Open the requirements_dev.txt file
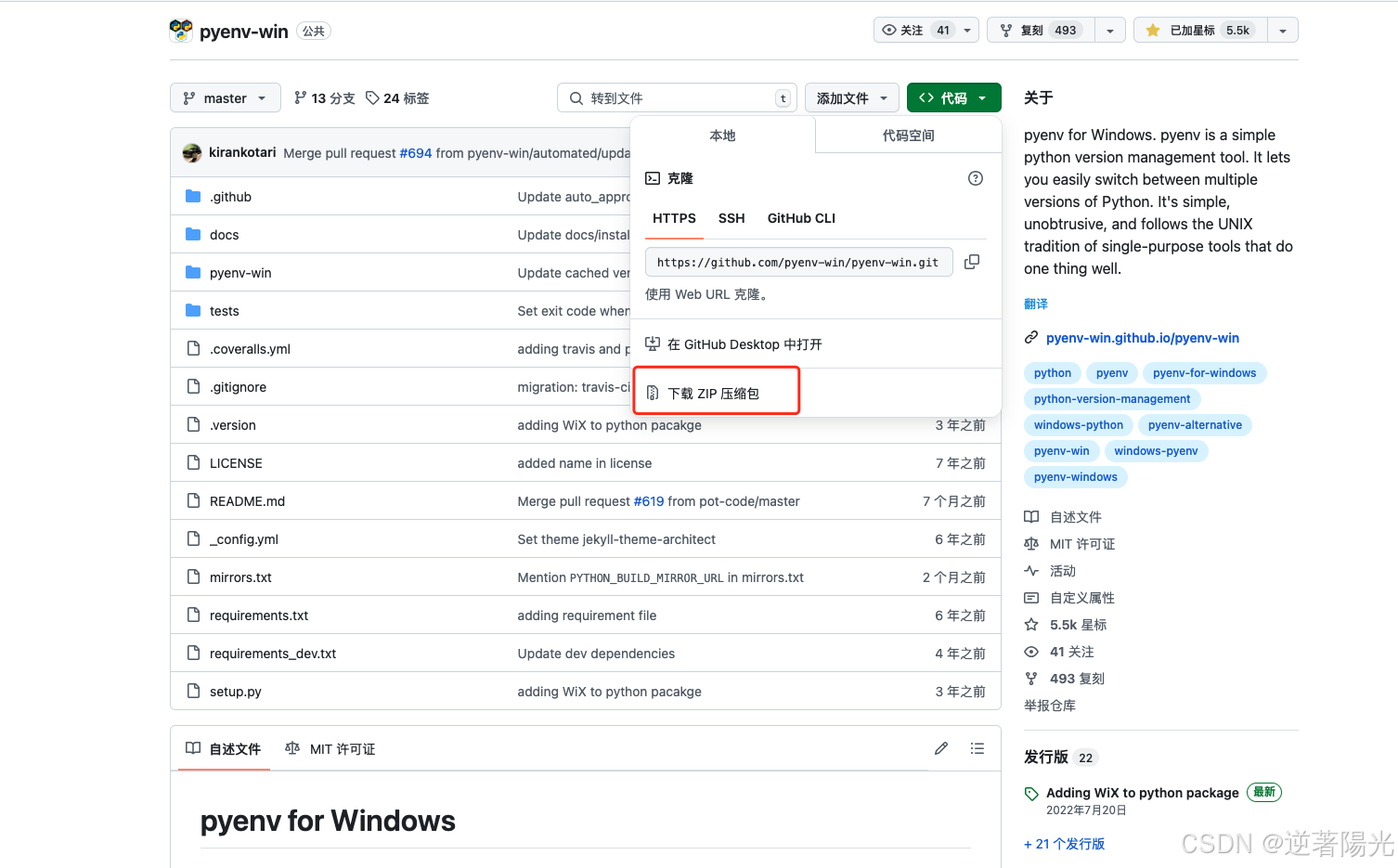The height and width of the screenshot is (868, 1398). [x=273, y=654]
